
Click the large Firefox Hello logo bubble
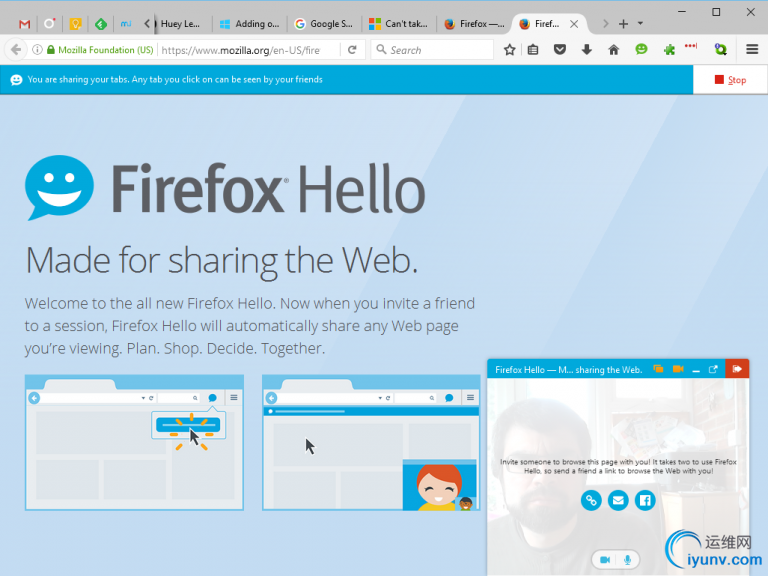click(x=59, y=188)
